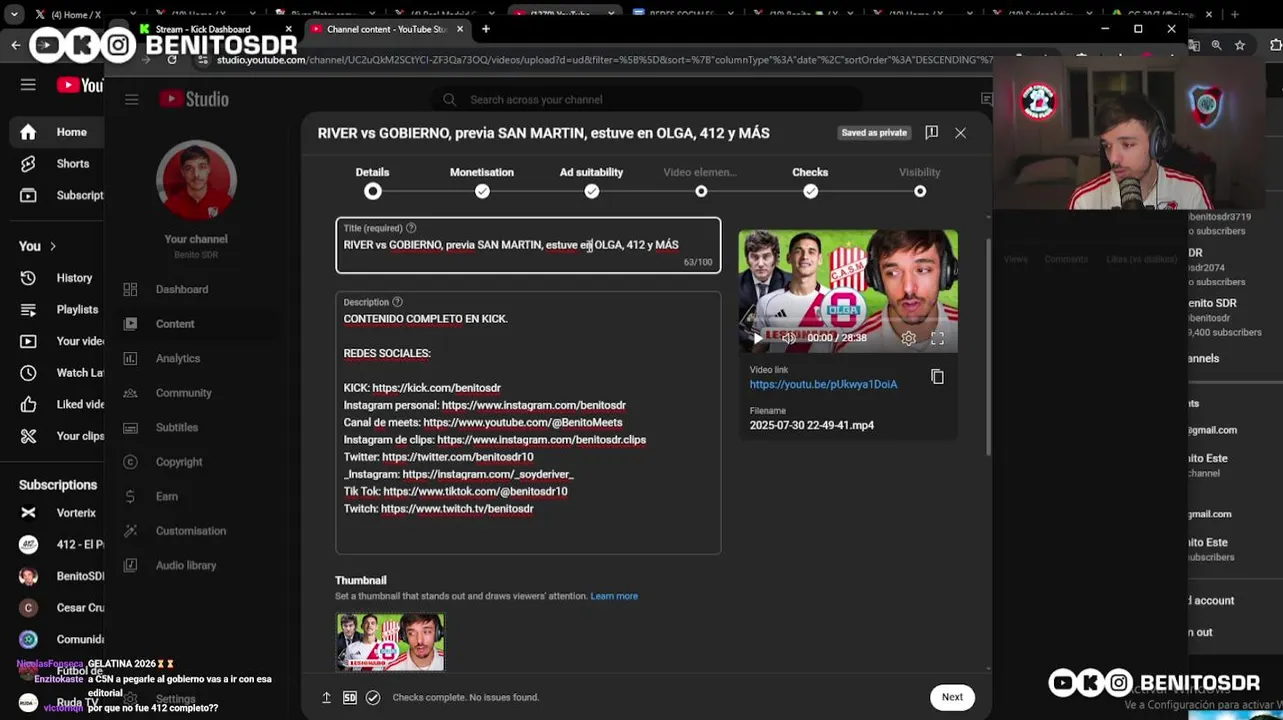Open History in the YouTube guide
Screen dimensions: 1283x720
tap(55, 278)
